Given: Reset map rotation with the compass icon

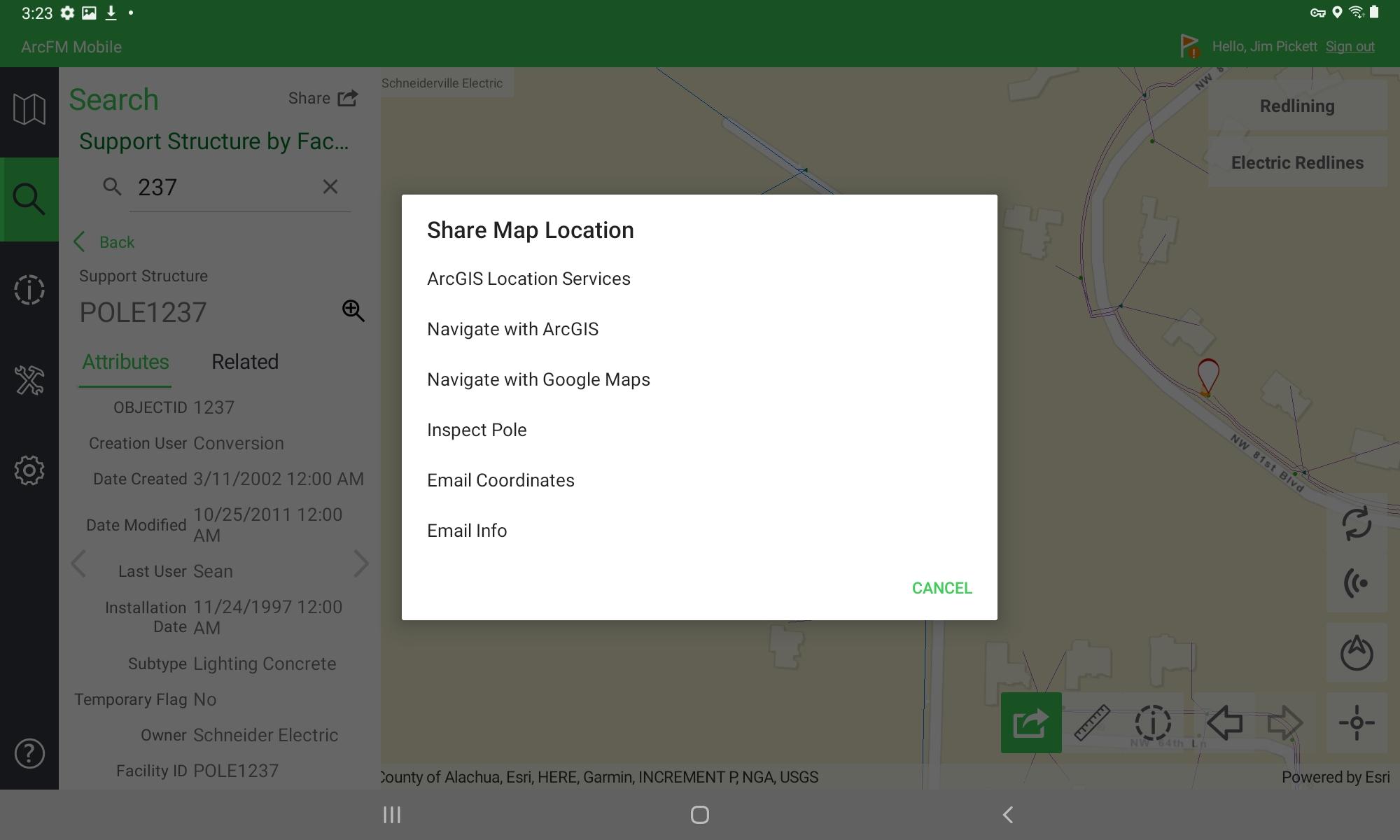Looking at the screenshot, I should [1357, 652].
